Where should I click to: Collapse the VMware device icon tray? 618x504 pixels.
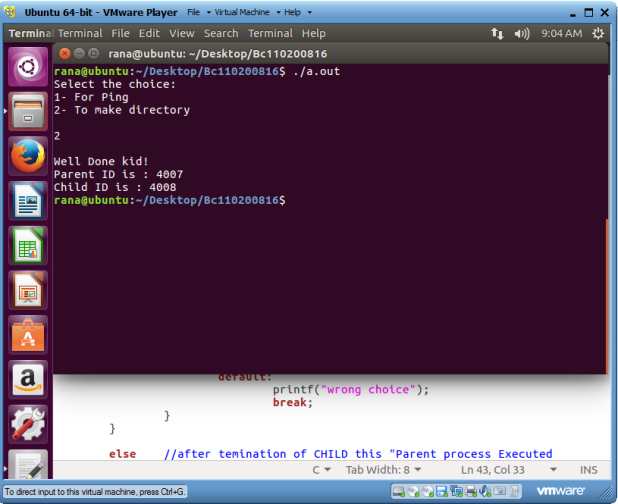pyautogui.click(x=514, y=491)
